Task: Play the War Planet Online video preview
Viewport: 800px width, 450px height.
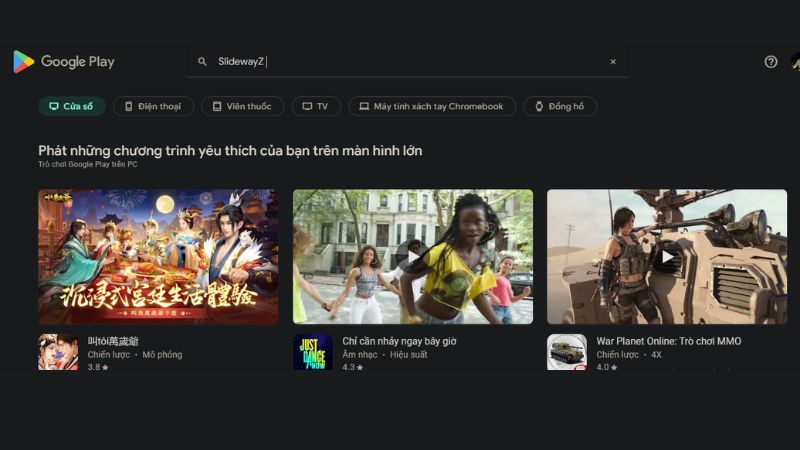Action: coord(667,257)
